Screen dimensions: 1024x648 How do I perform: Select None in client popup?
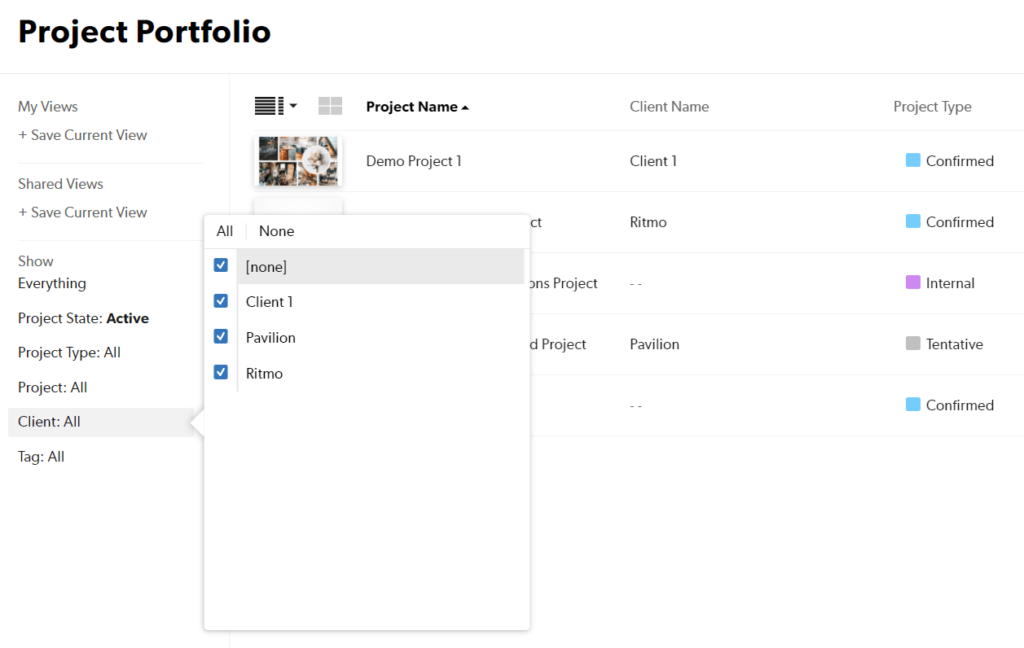276,231
